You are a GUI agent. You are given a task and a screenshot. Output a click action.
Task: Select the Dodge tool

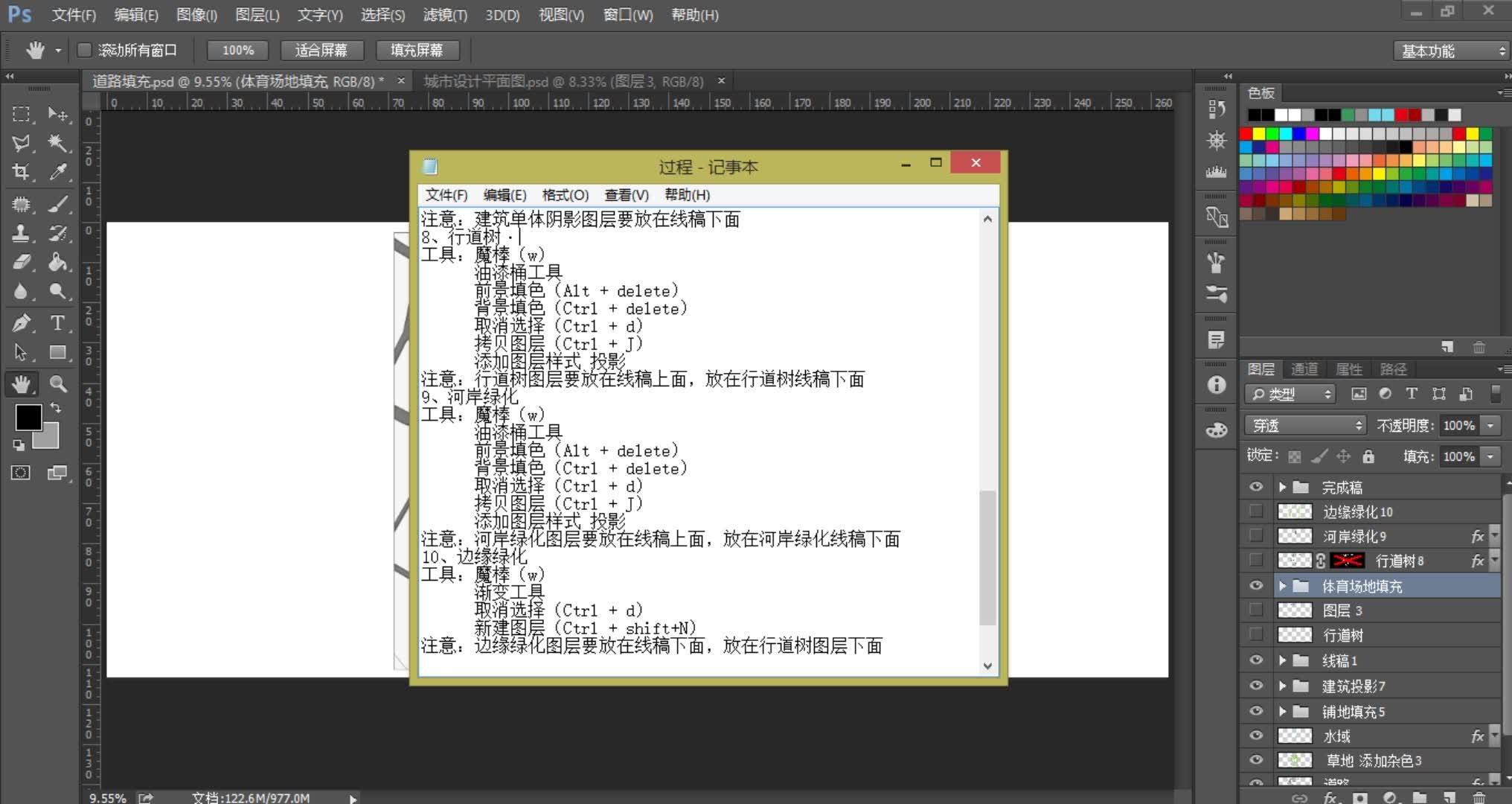58,291
